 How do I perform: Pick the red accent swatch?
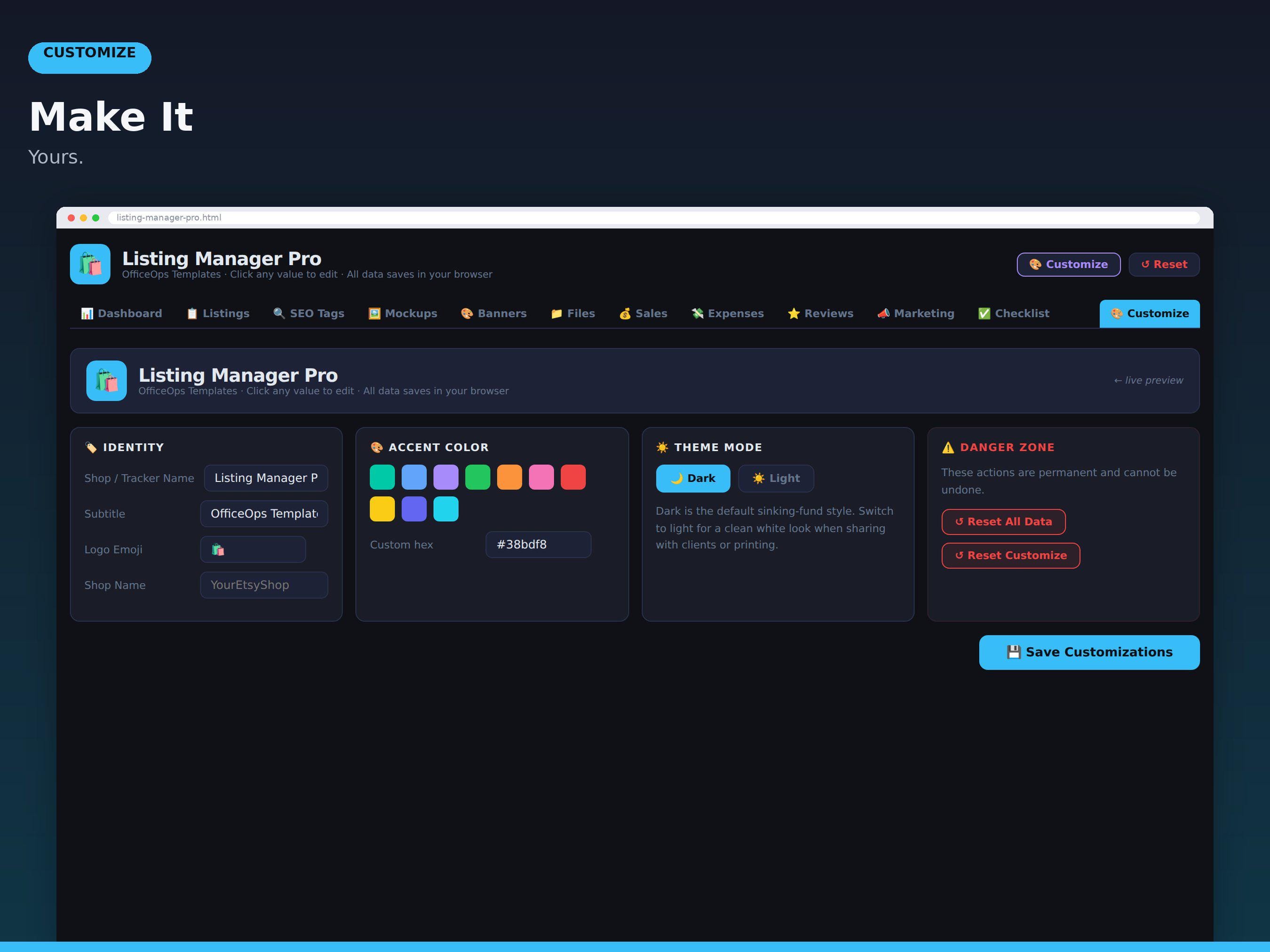pos(573,478)
